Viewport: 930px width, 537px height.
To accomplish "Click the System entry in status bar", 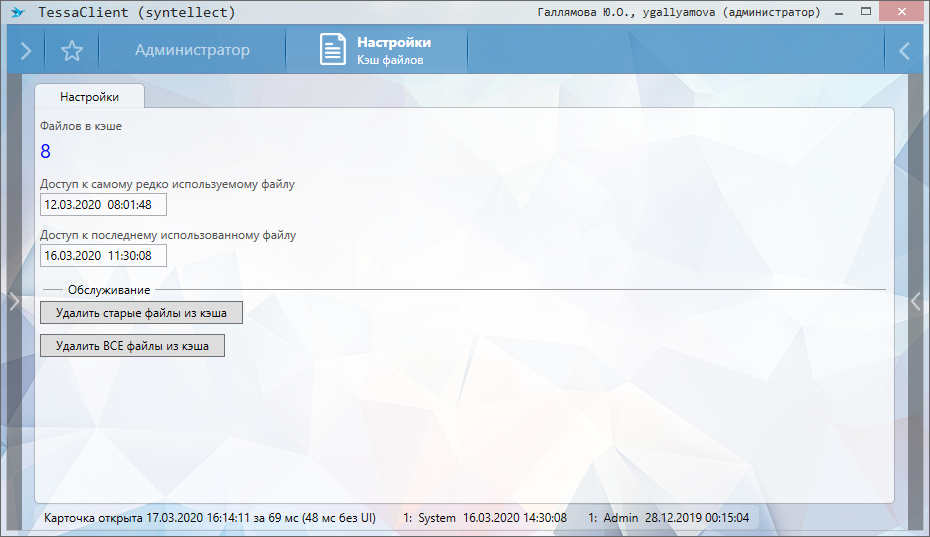I will point(485,518).
